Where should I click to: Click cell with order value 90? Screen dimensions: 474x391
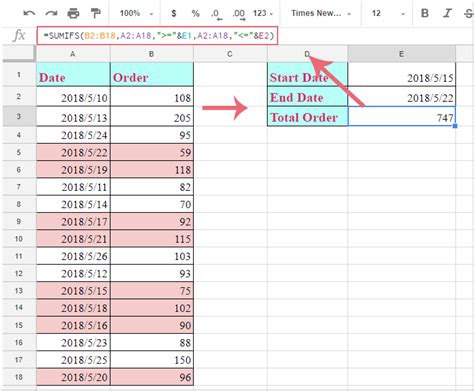[152, 325]
